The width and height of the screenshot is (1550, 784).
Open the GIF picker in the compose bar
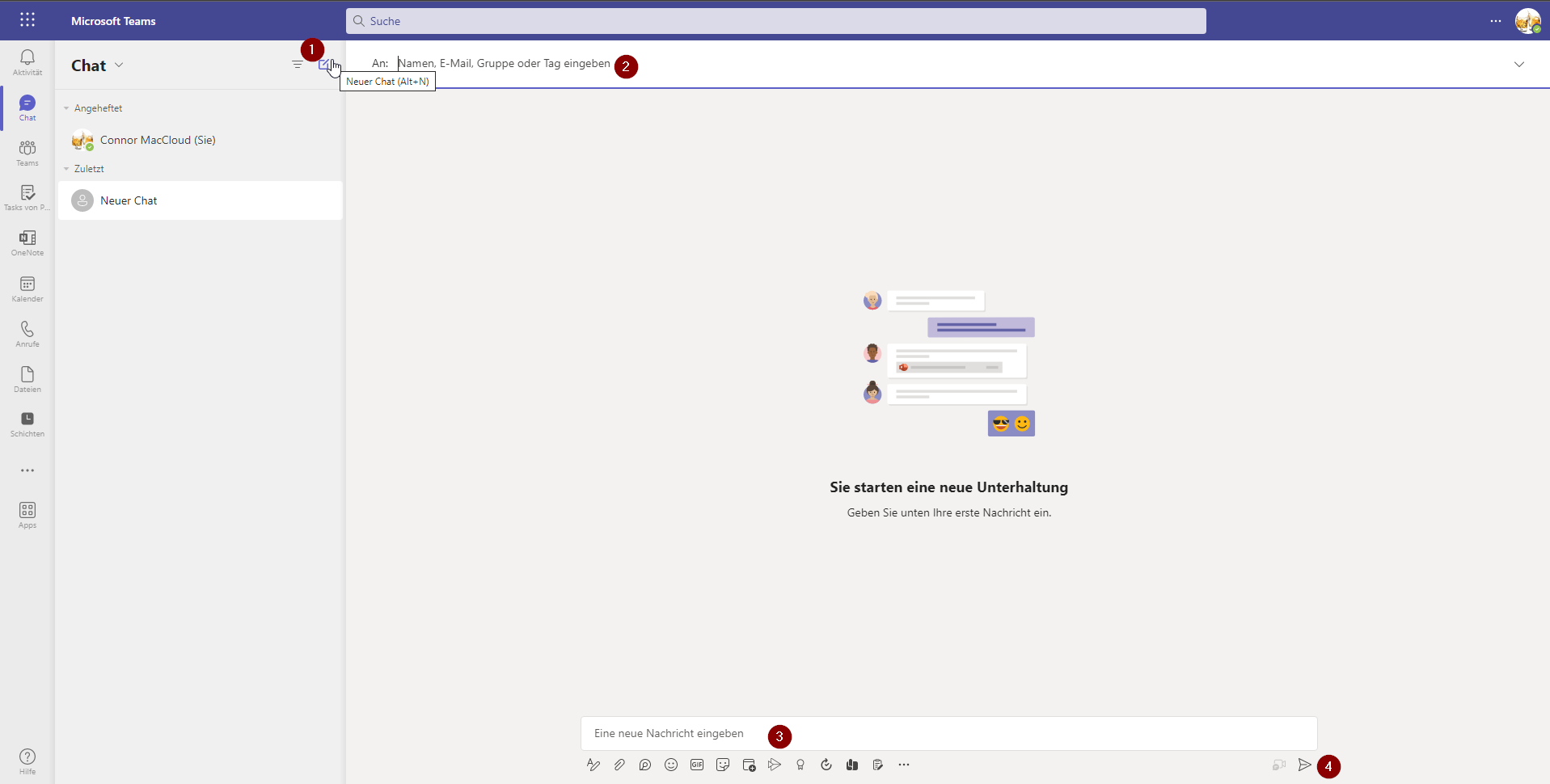pos(697,765)
